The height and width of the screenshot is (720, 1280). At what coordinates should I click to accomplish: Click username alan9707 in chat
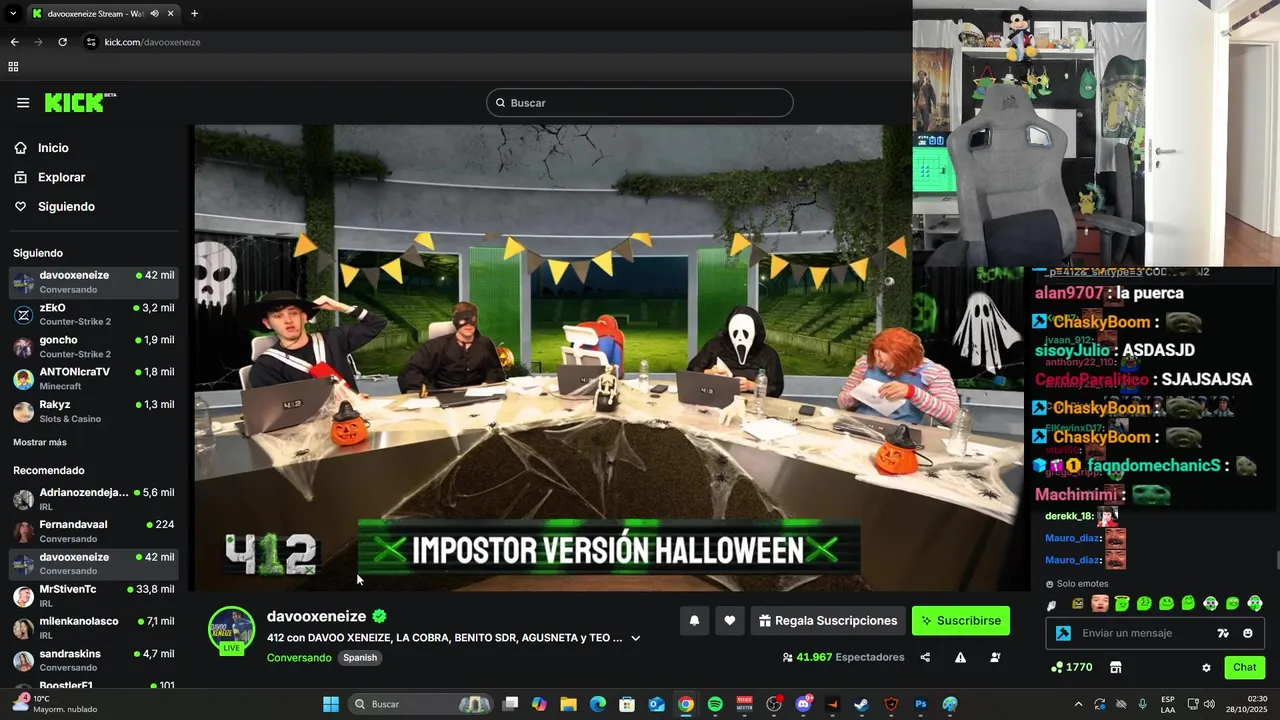pyautogui.click(x=1068, y=293)
